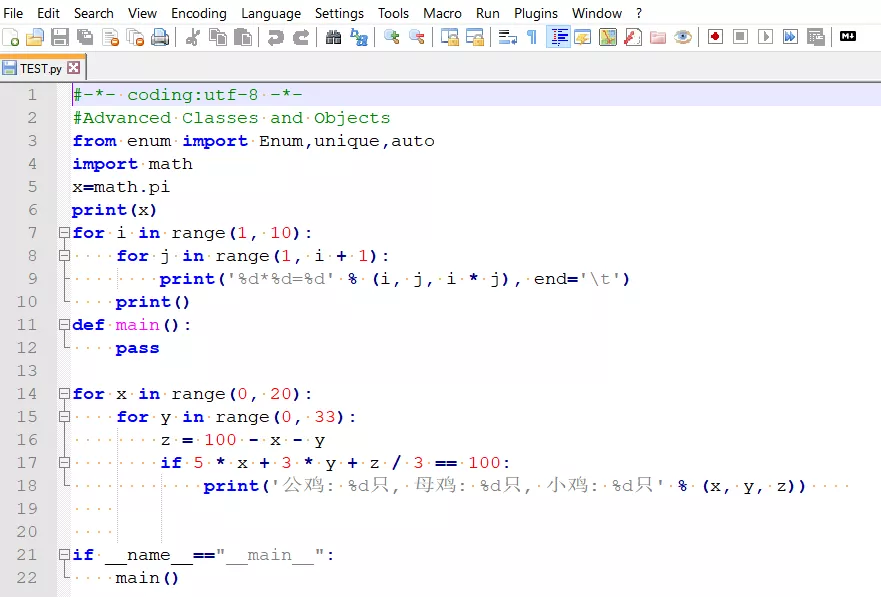Click the Paste icon in toolbar

point(243,38)
